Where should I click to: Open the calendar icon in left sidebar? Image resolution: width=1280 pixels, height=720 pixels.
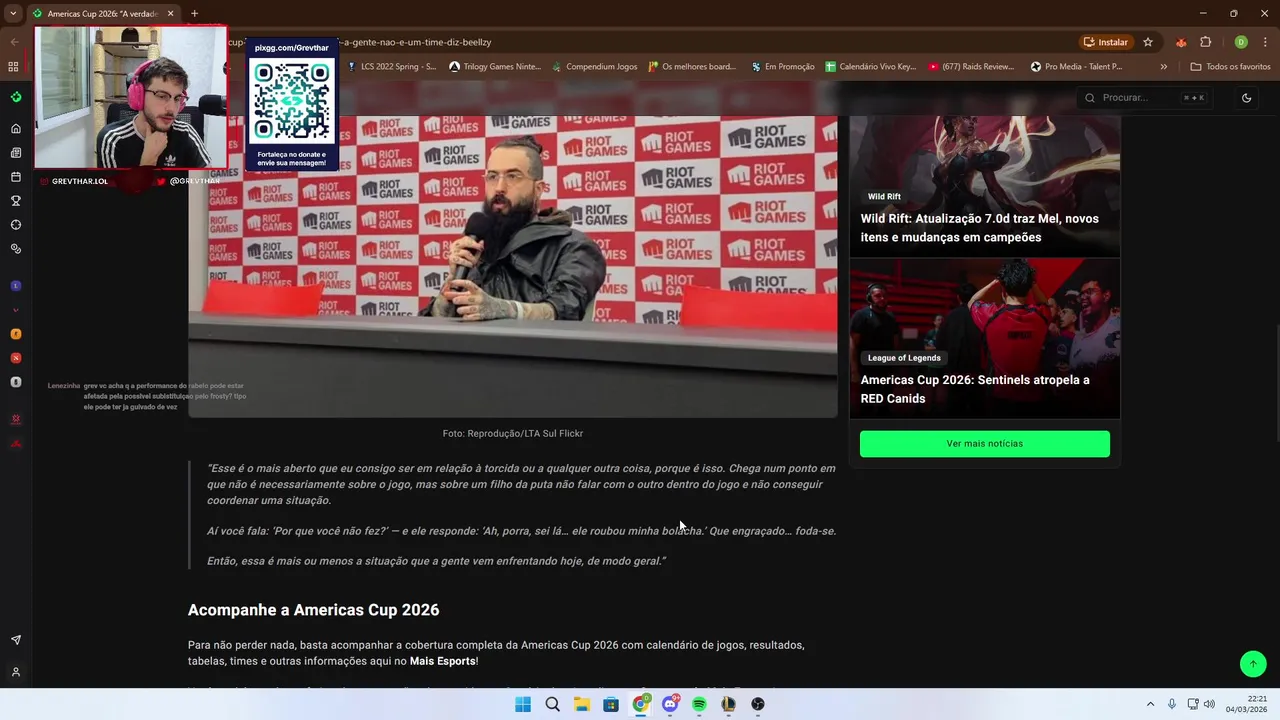click(x=15, y=177)
